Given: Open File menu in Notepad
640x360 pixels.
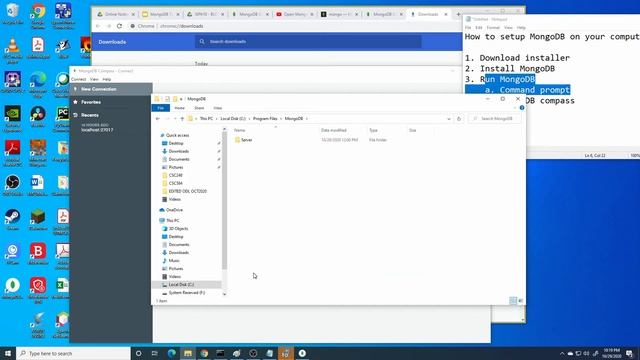Looking at the screenshot, I should point(468,28).
